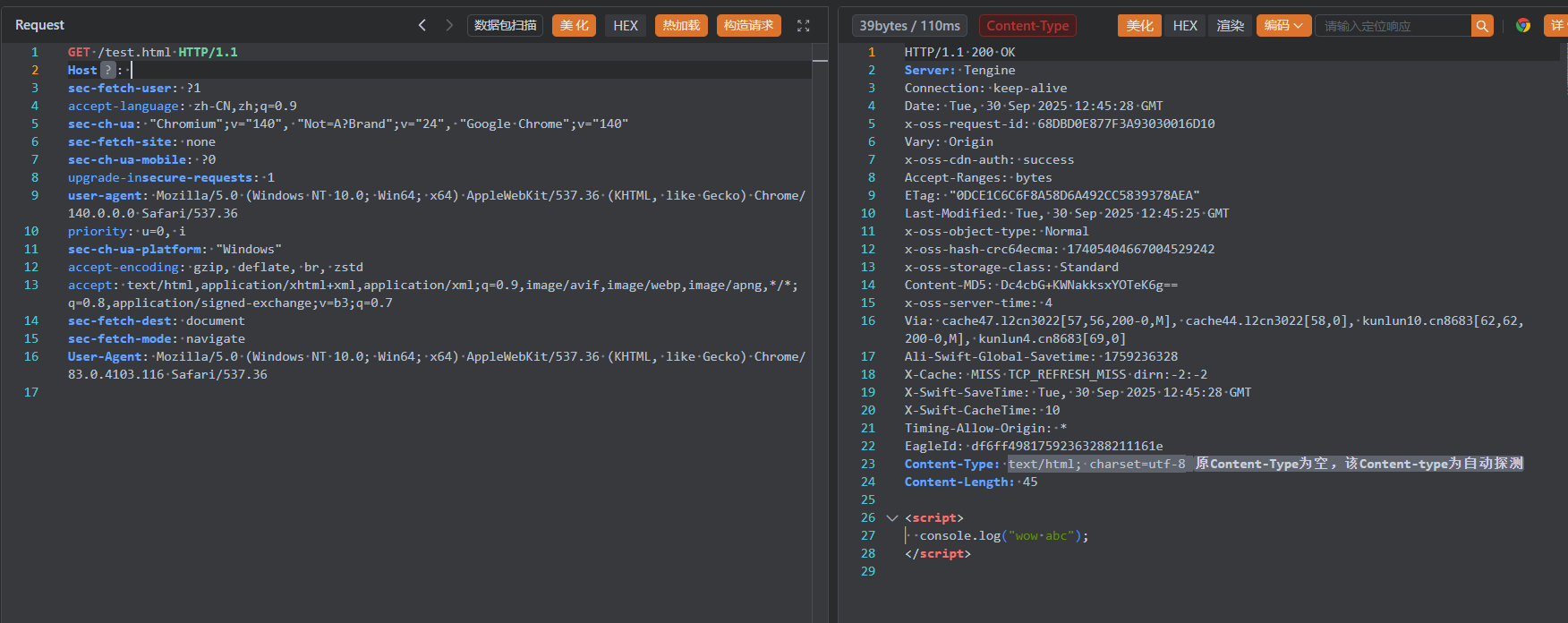Viewport: 1568px width, 623px height.
Task: Toggle 热加载 hot reload button
Action: pyautogui.click(x=681, y=26)
